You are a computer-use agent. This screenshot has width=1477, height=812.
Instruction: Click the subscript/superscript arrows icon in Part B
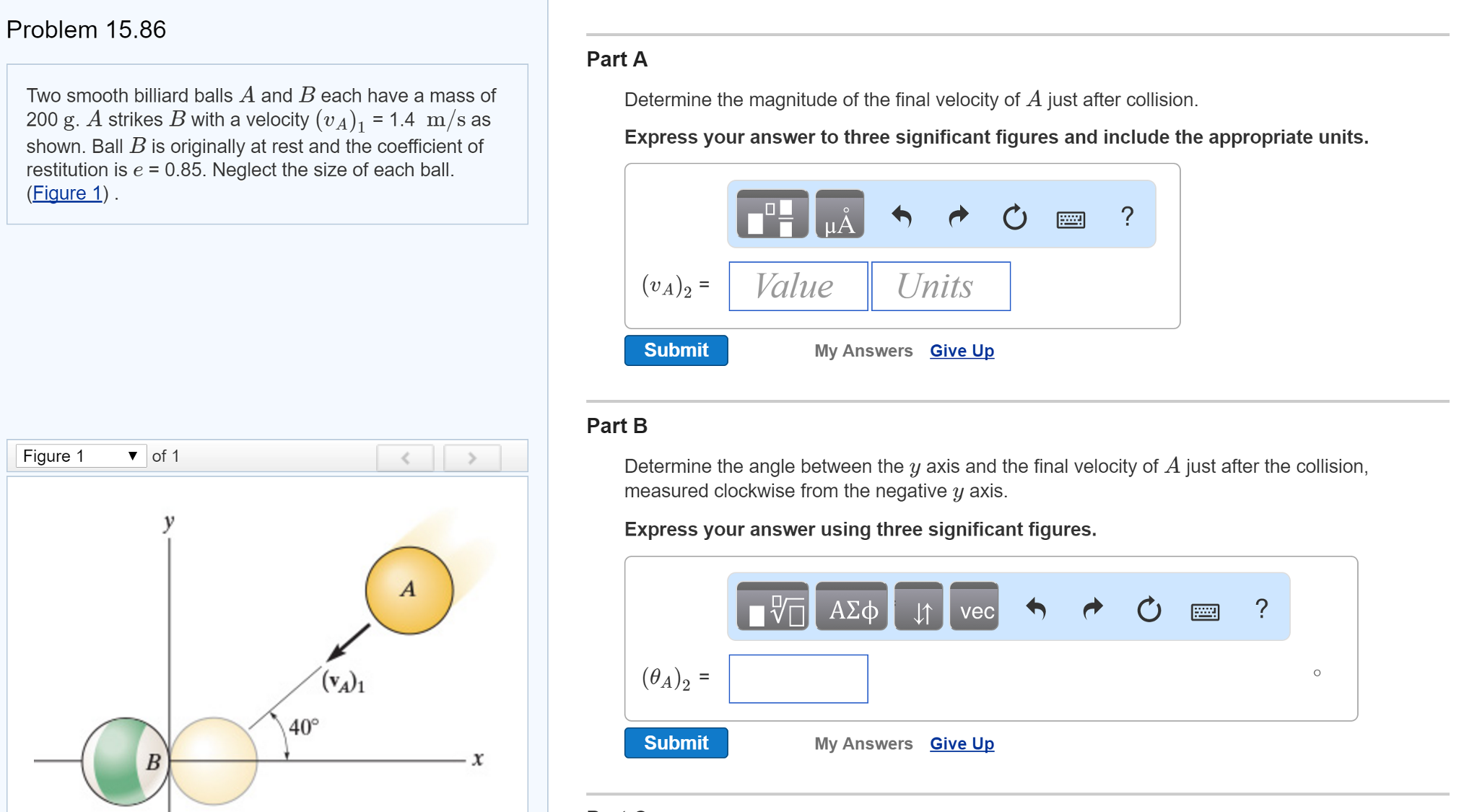[918, 610]
